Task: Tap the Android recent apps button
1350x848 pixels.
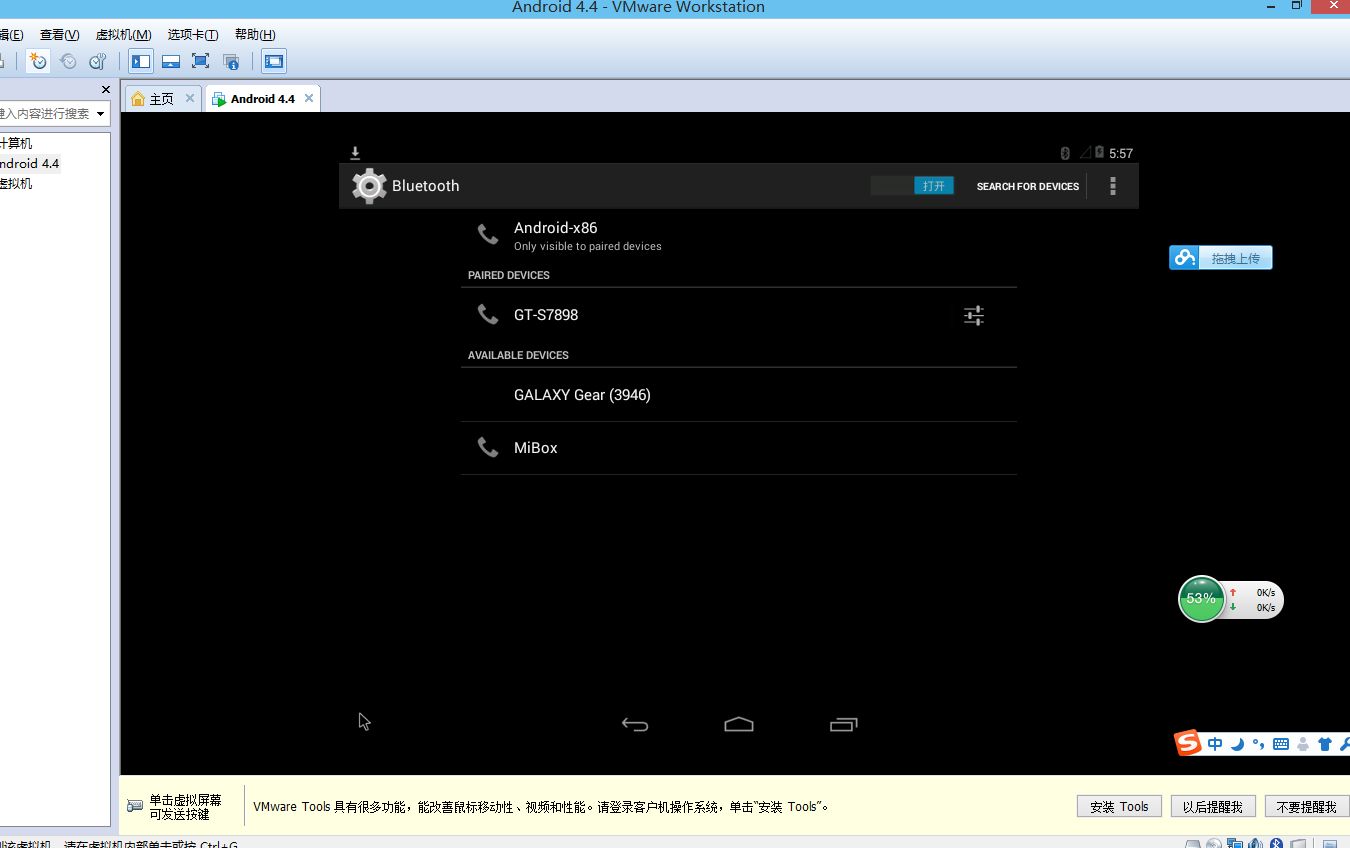Action: coord(844,725)
